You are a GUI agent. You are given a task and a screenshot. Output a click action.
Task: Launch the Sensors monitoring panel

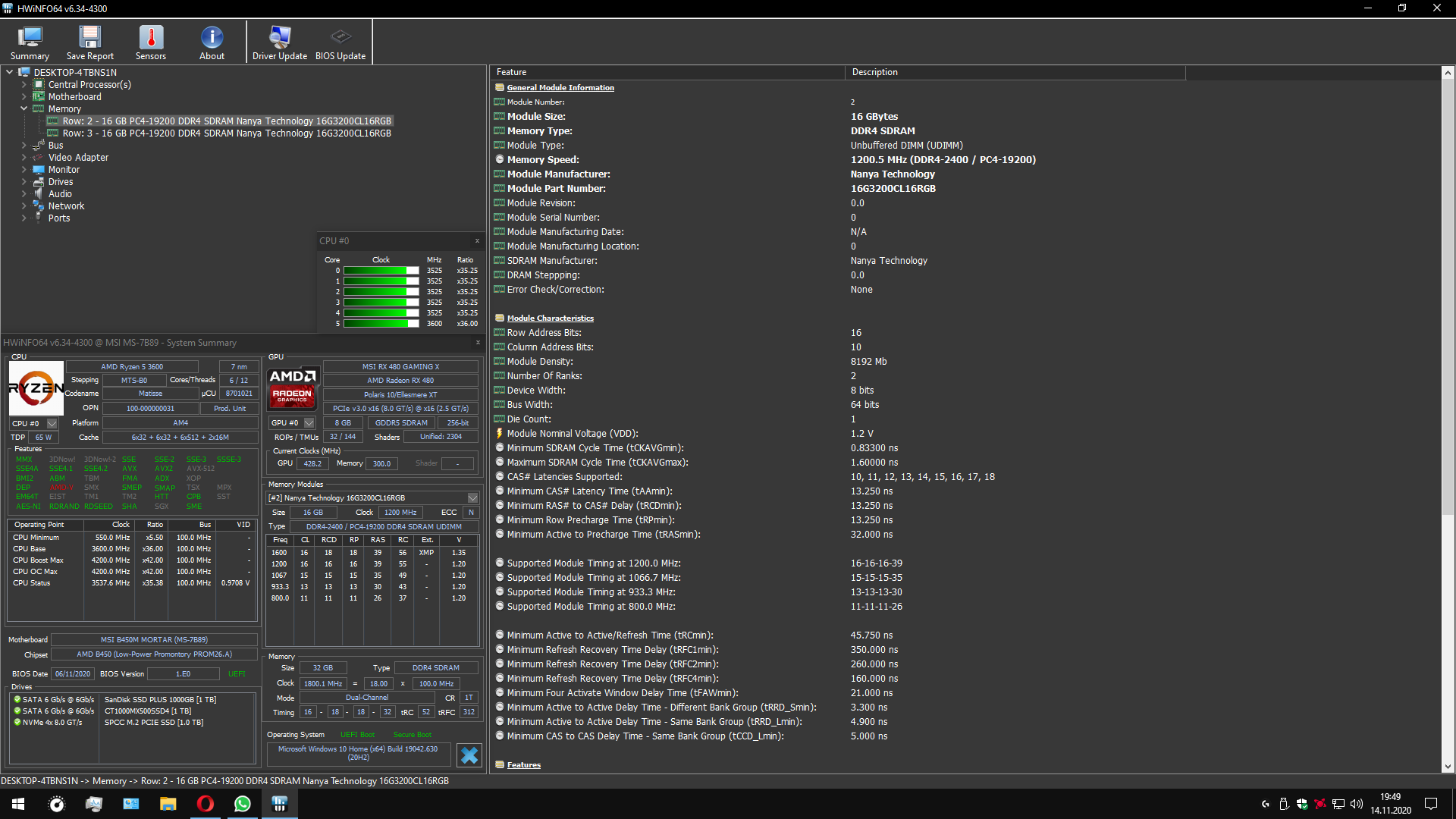pos(150,42)
